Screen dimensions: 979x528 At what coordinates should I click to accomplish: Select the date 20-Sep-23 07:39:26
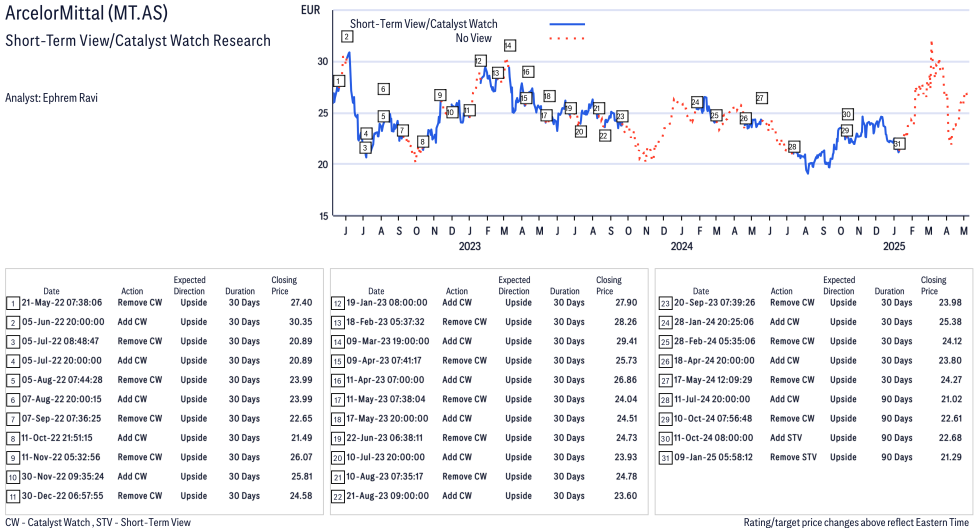coord(714,303)
